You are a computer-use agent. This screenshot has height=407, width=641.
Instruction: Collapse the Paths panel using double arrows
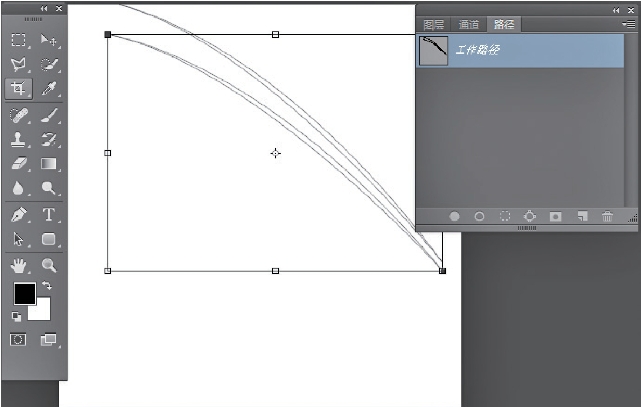[617, 8]
